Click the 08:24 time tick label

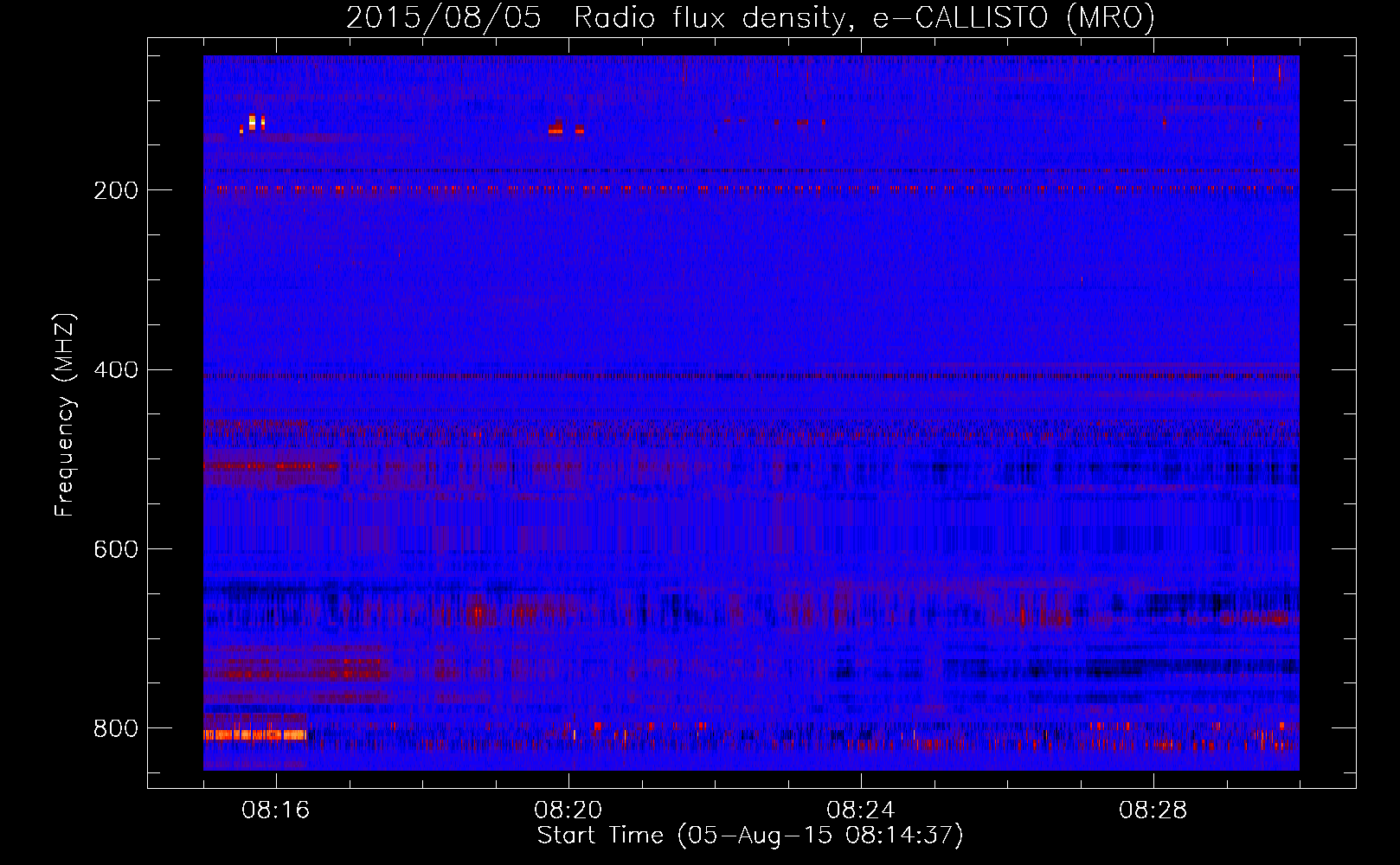[861, 811]
